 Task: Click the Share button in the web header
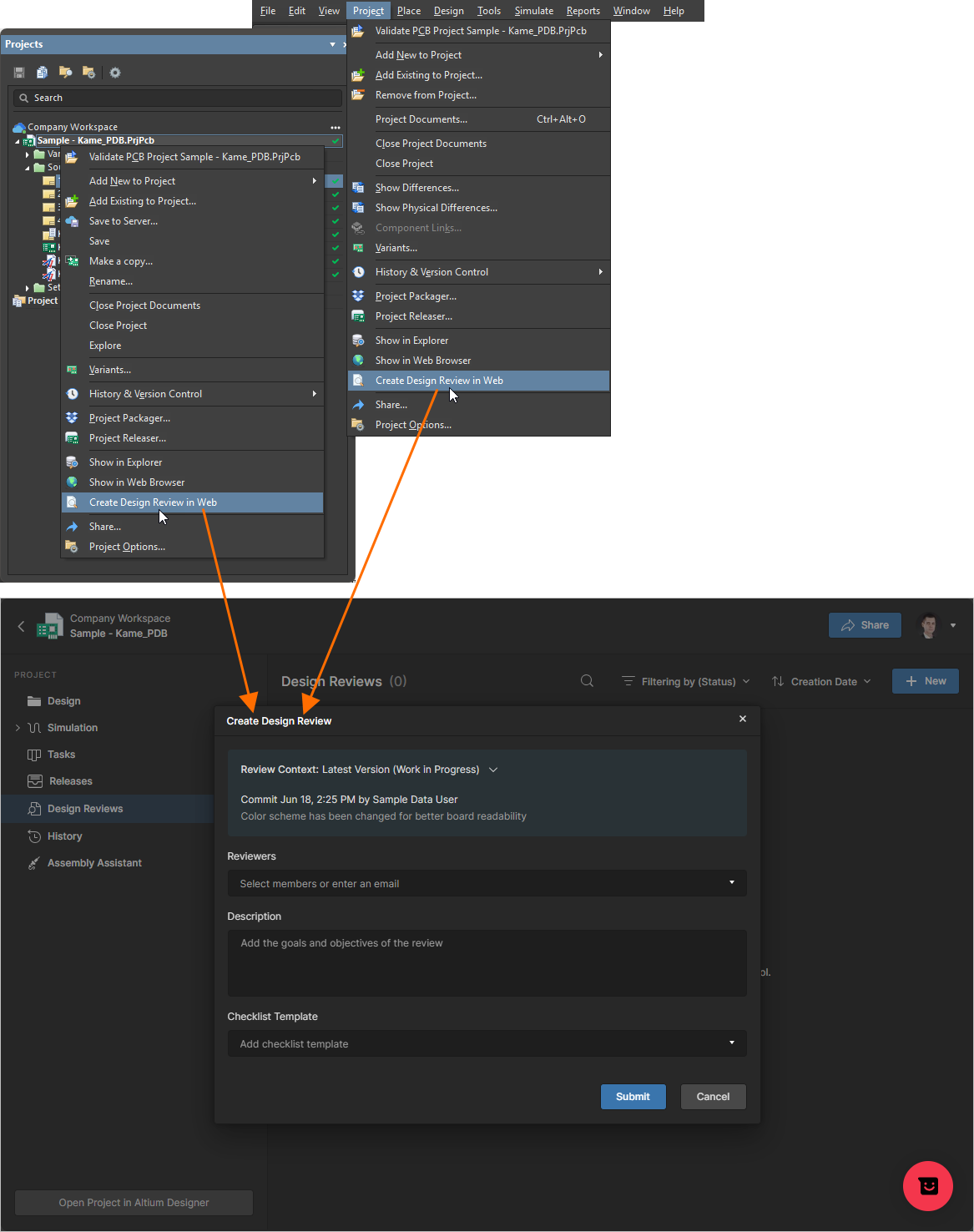pos(865,625)
